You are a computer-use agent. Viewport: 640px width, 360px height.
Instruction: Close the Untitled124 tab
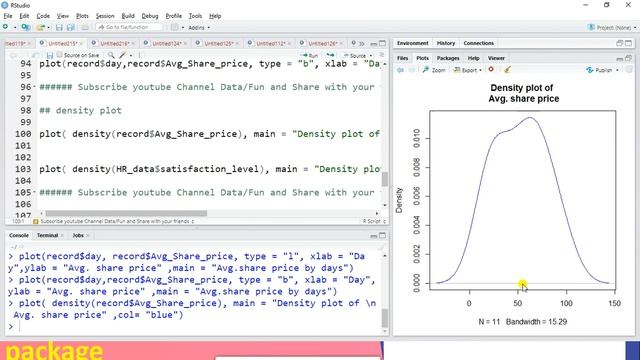click(x=185, y=43)
